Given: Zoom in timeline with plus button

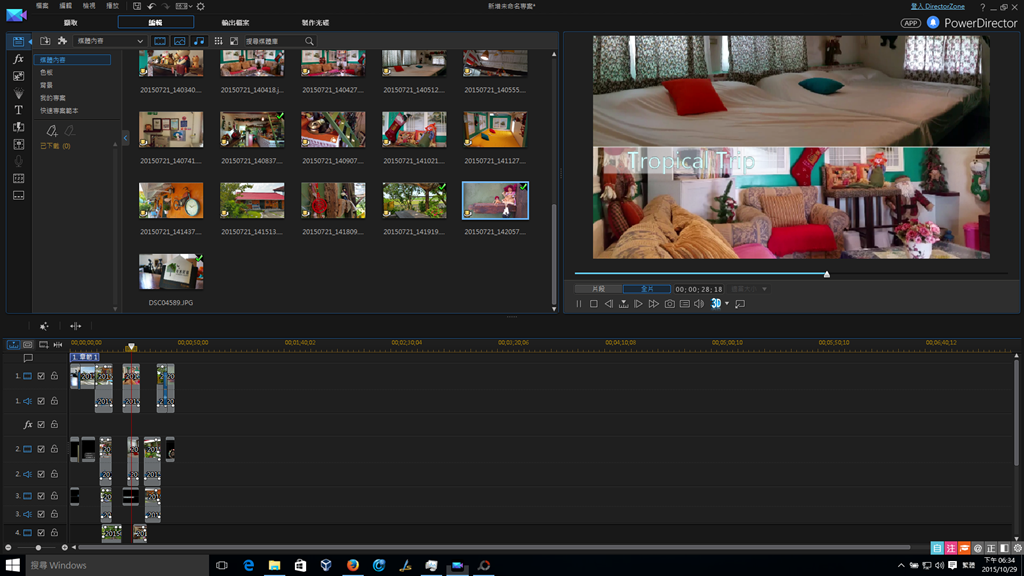Looking at the screenshot, I should click(64, 547).
